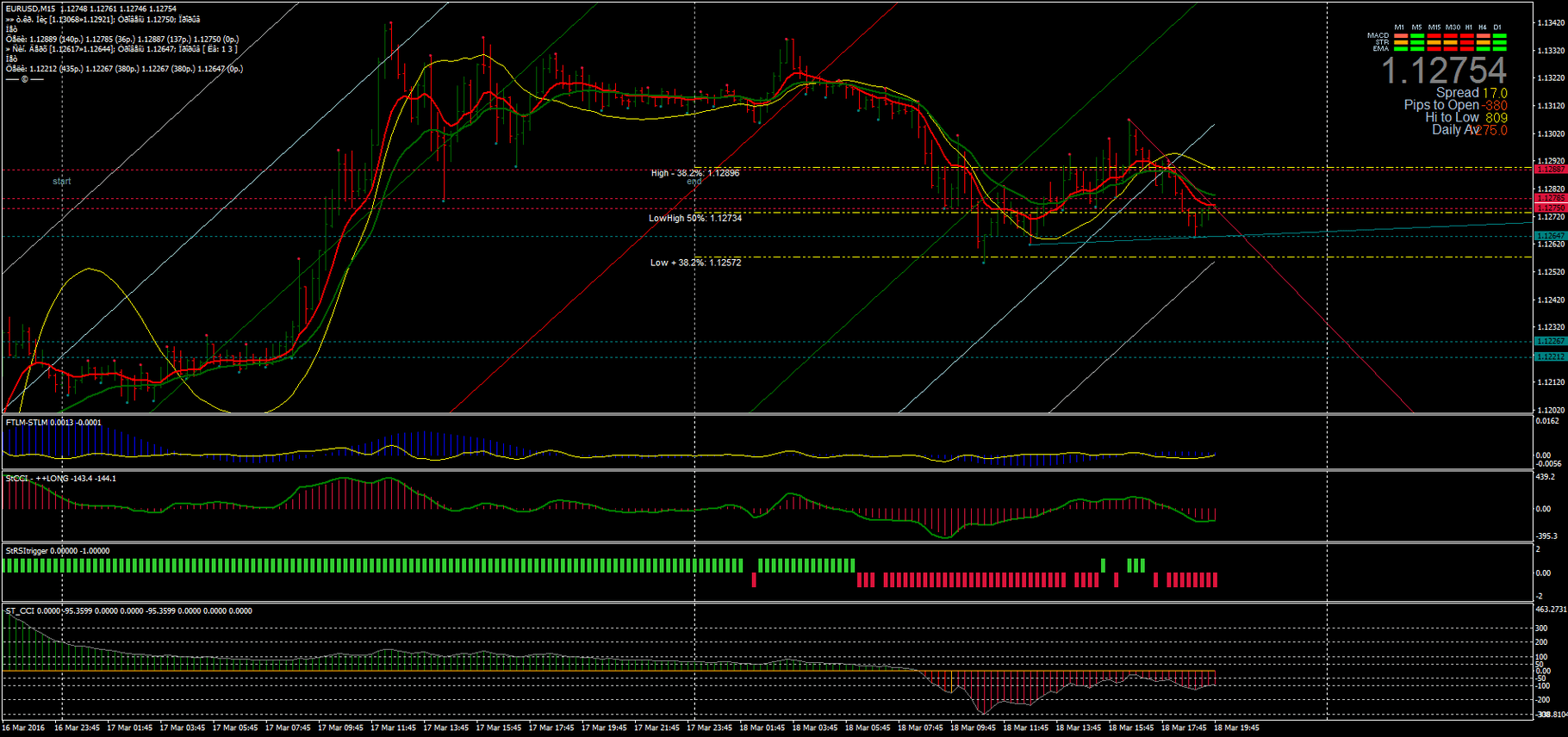Screen dimensions: 1568x737
Task: Click the M15 EMA signal box
Action: pos(1434,49)
